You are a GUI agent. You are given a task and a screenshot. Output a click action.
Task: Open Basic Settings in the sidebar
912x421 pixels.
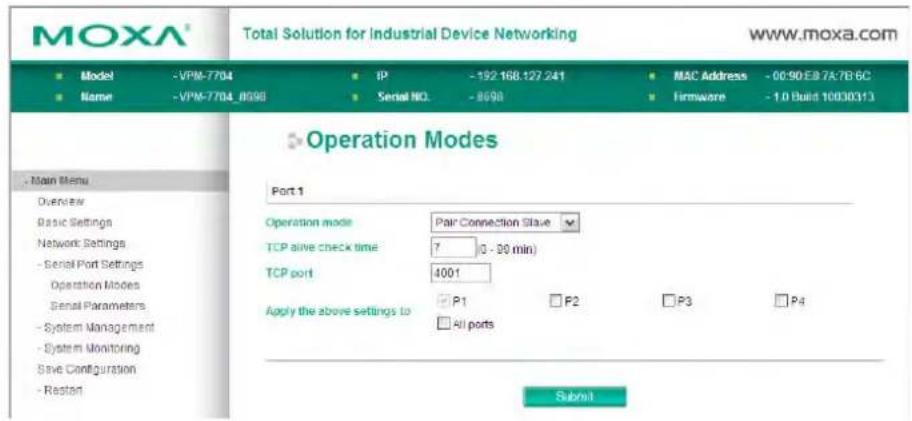(x=74, y=222)
